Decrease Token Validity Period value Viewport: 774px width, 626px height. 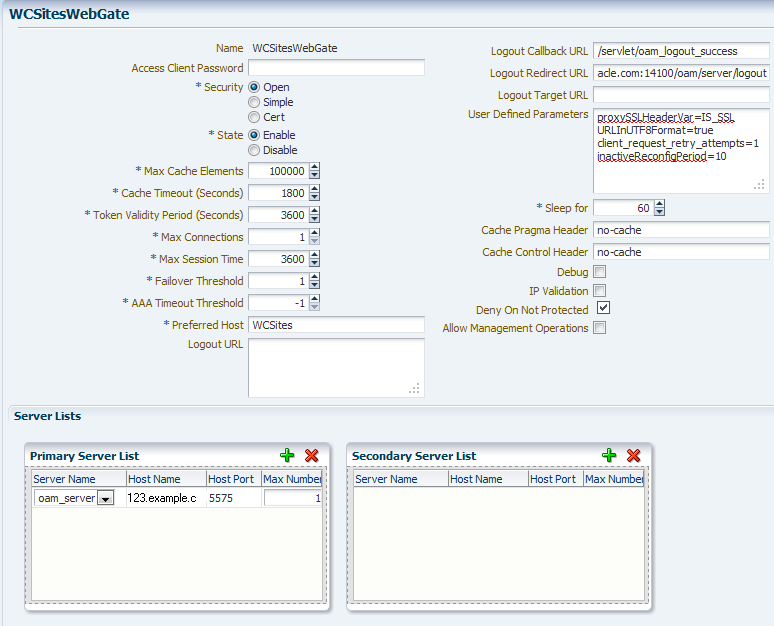point(314,219)
